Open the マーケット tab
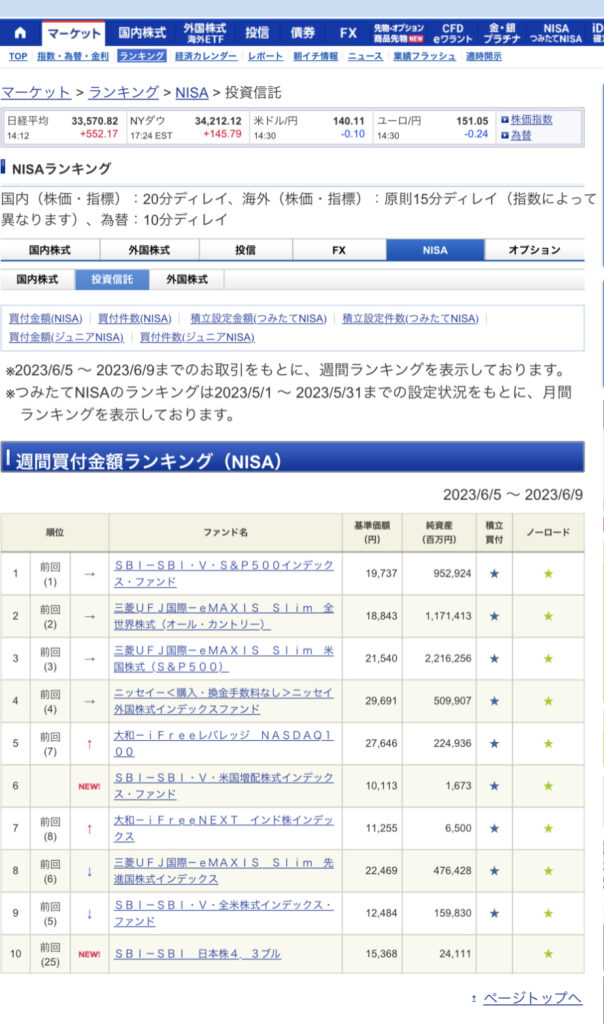Viewport: 604px width, 1024px height. (74, 33)
